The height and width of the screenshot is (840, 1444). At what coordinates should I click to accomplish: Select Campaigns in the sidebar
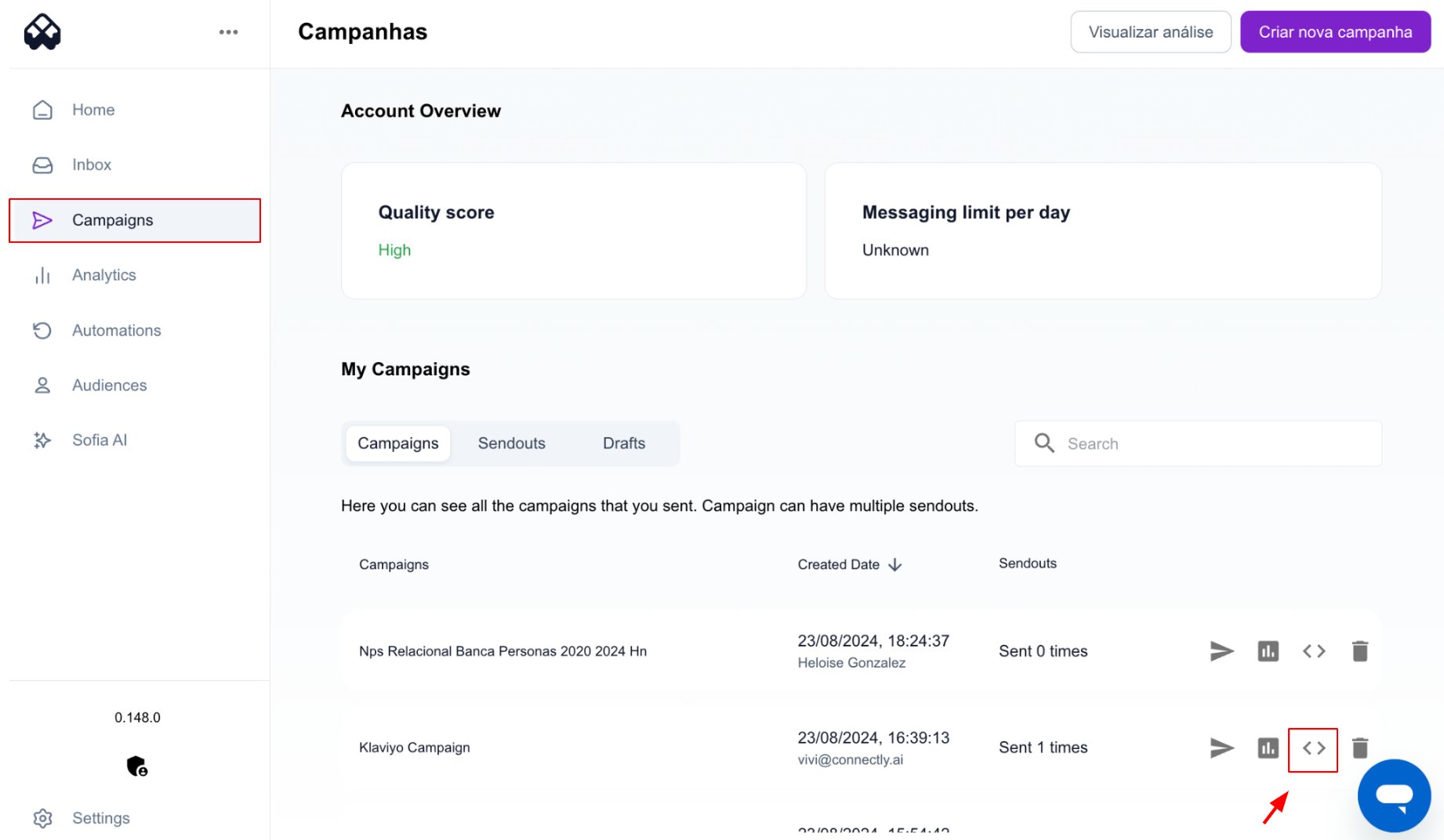click(x=135, y=220)
